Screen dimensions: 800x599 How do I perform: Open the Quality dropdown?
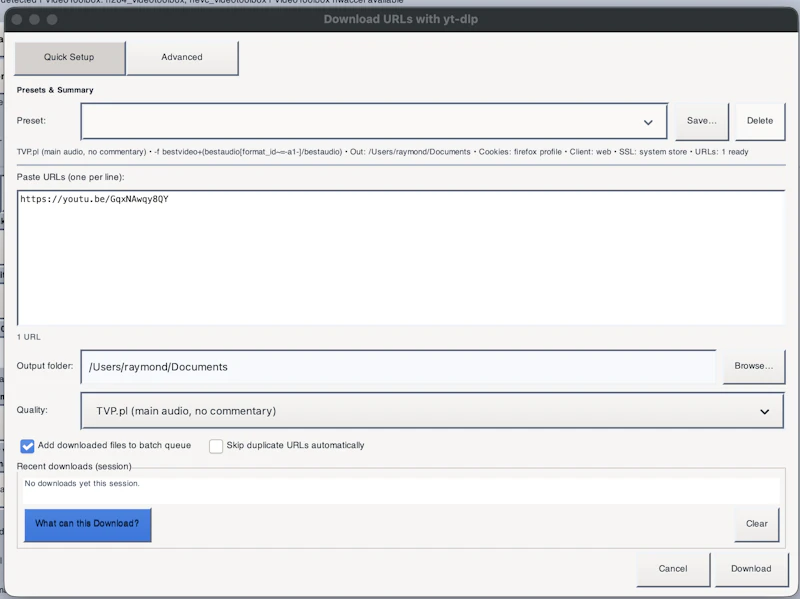point(432,411)
